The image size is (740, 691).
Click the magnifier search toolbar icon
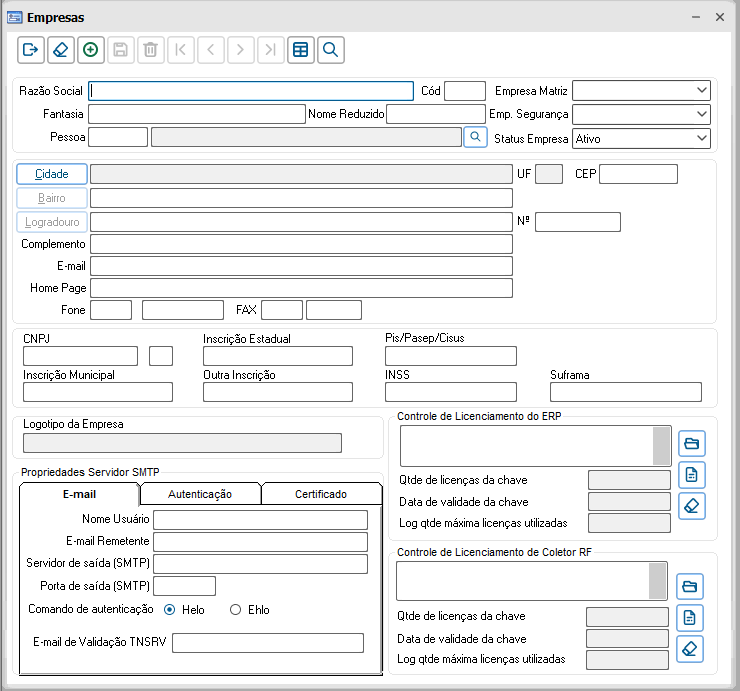pos(331,49)
